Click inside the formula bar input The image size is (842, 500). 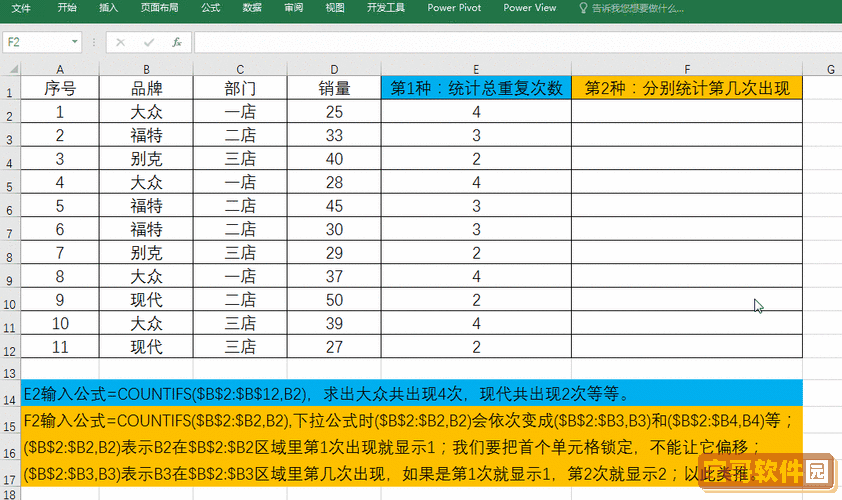pos(518,42)
